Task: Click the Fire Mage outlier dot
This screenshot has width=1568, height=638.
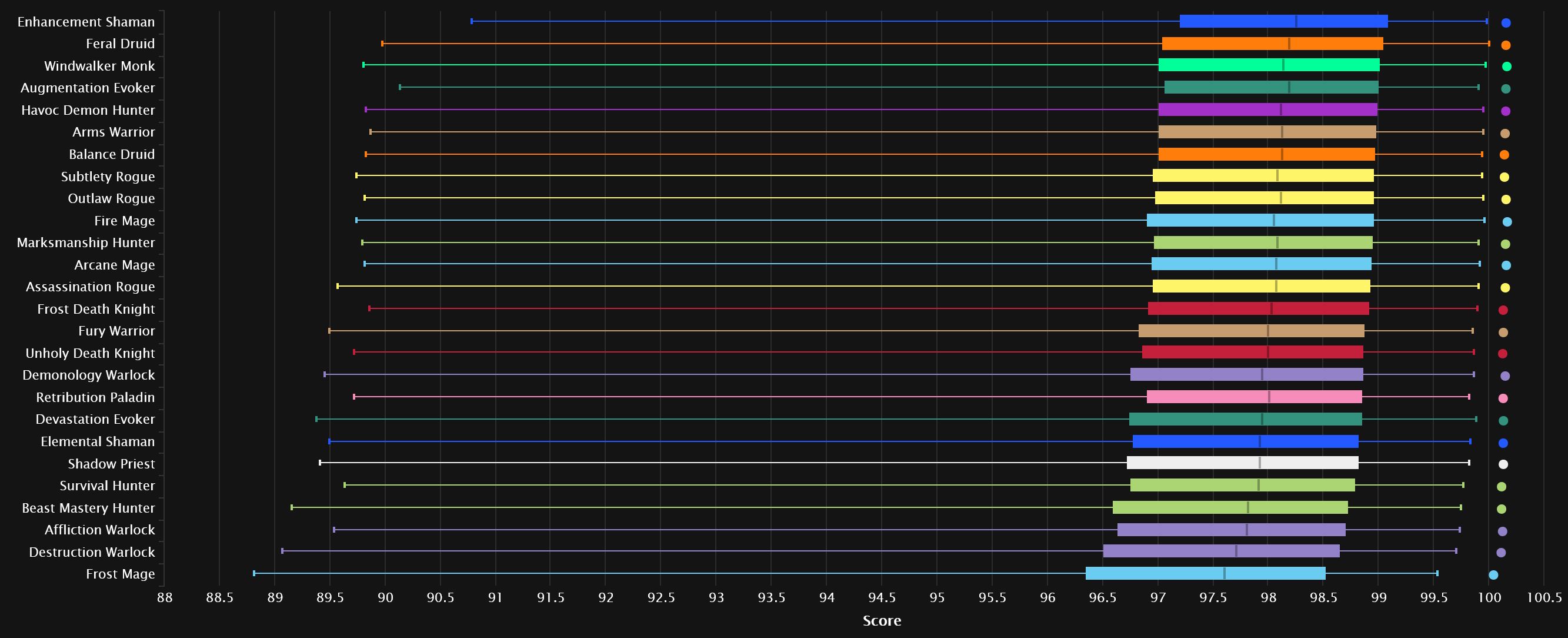Action: pos(1507,222)
